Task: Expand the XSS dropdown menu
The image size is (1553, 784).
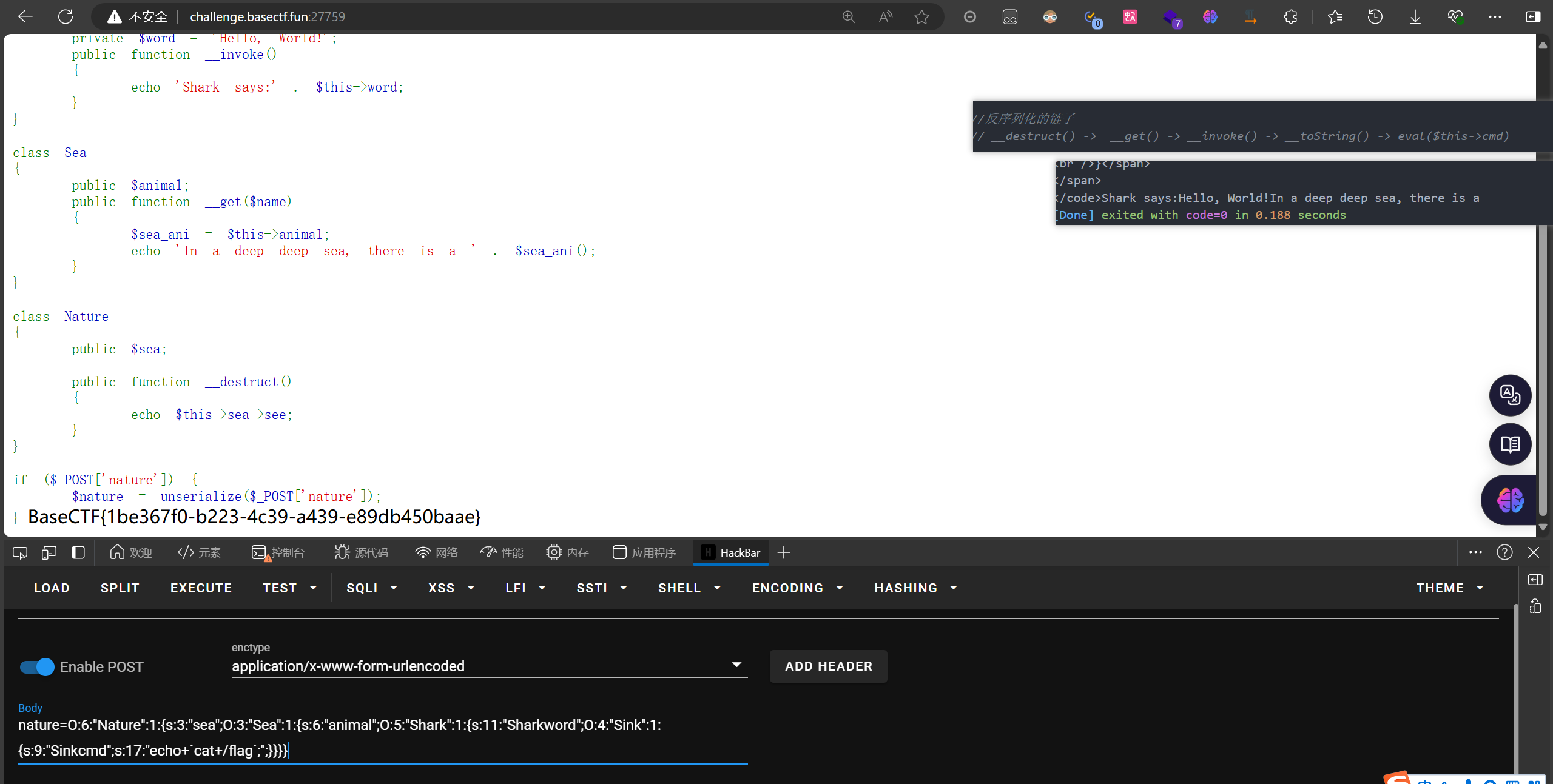Action: [451, 588]
